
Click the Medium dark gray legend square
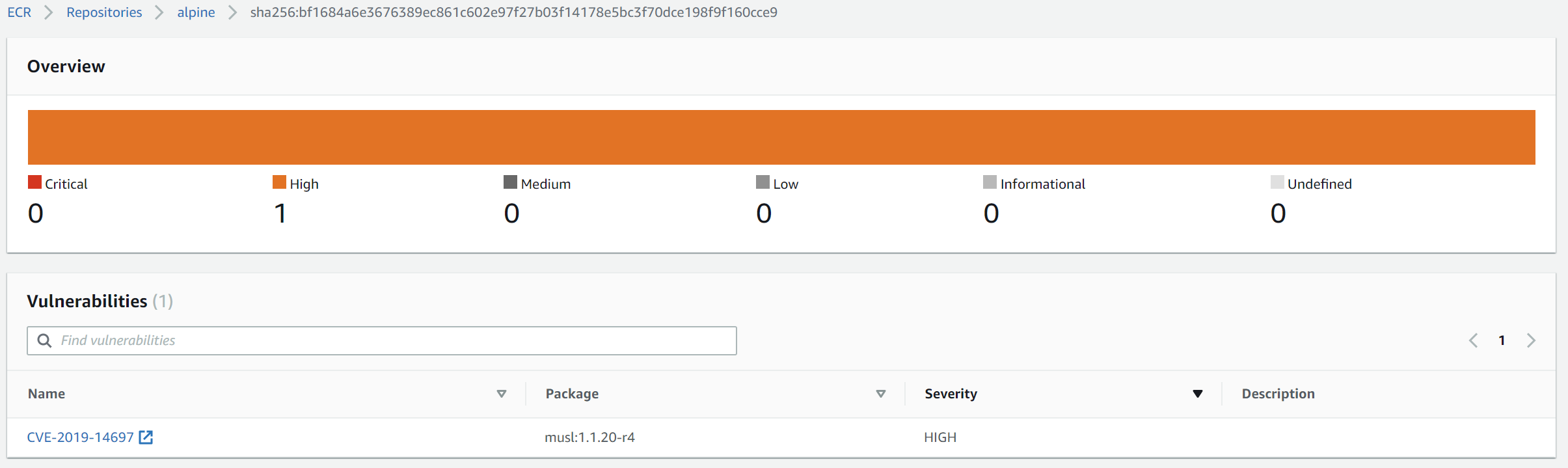coord(510,182)
